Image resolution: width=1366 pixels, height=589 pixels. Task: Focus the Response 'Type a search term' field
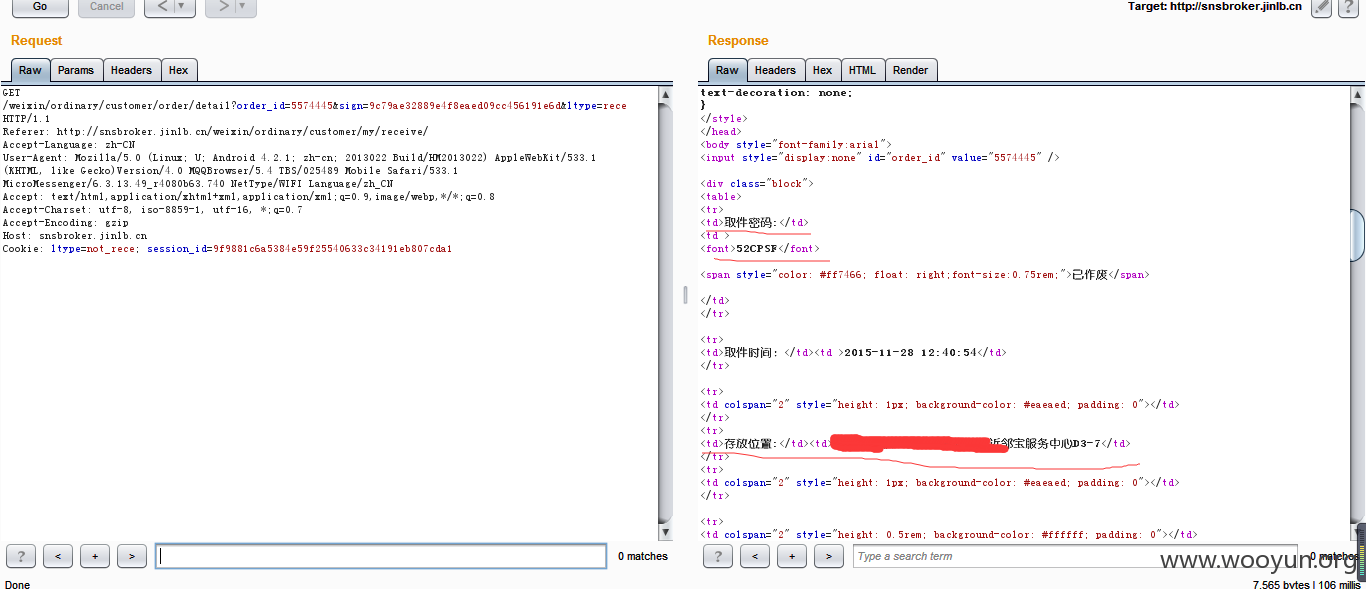(1075, 556)
